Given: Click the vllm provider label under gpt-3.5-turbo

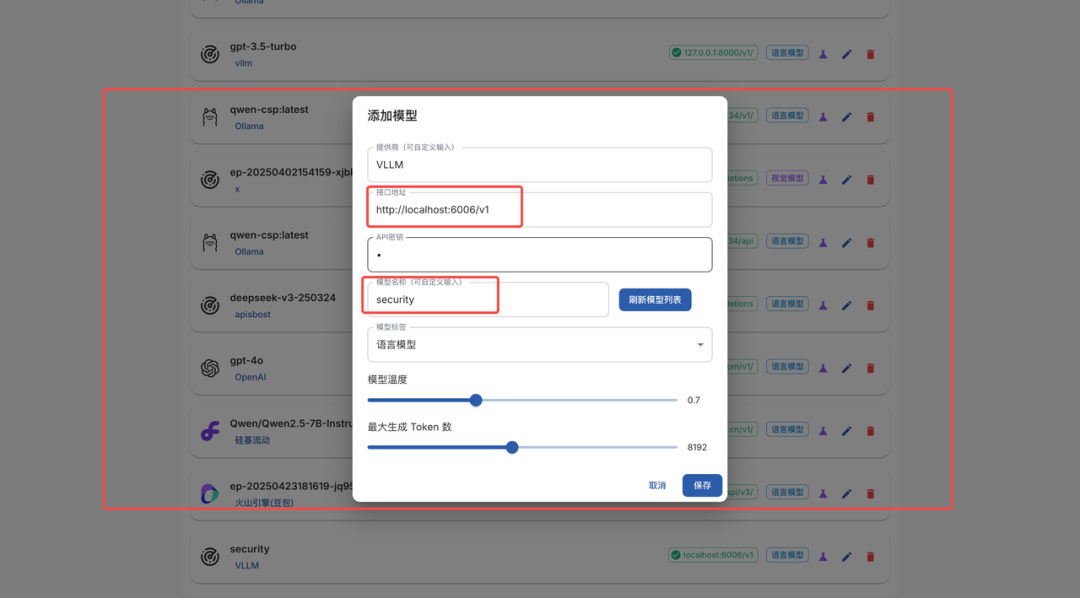Looking at the screenshot, I should point(243,63).
